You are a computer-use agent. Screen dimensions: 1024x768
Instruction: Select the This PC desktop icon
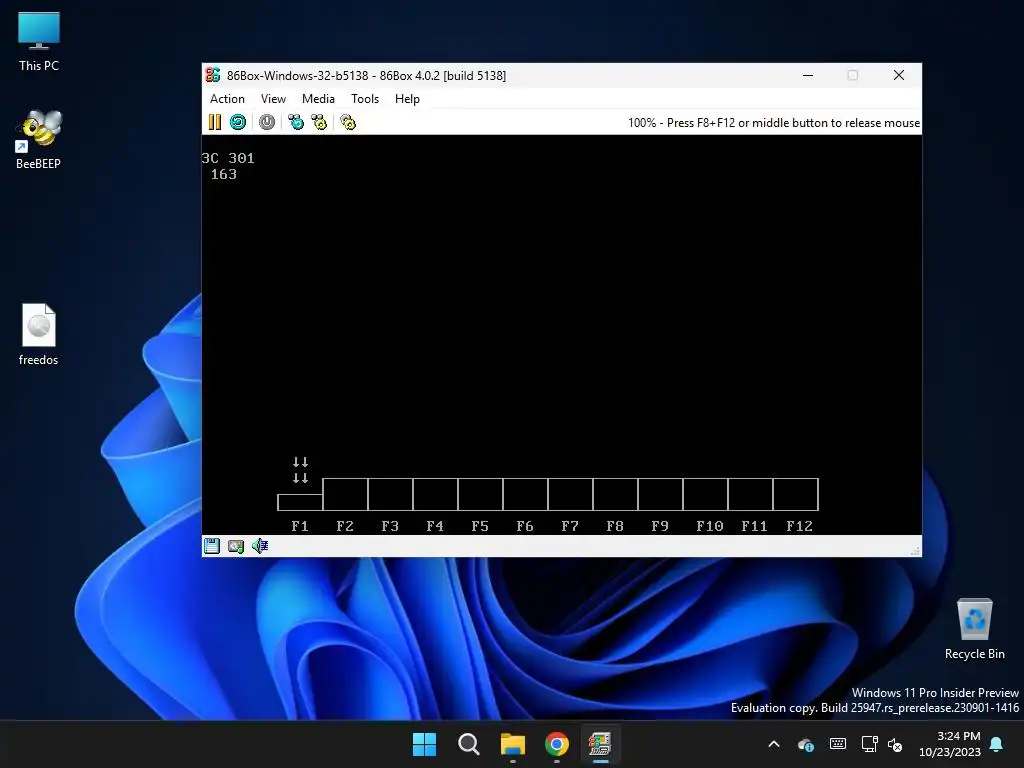(x=39, y=41)
